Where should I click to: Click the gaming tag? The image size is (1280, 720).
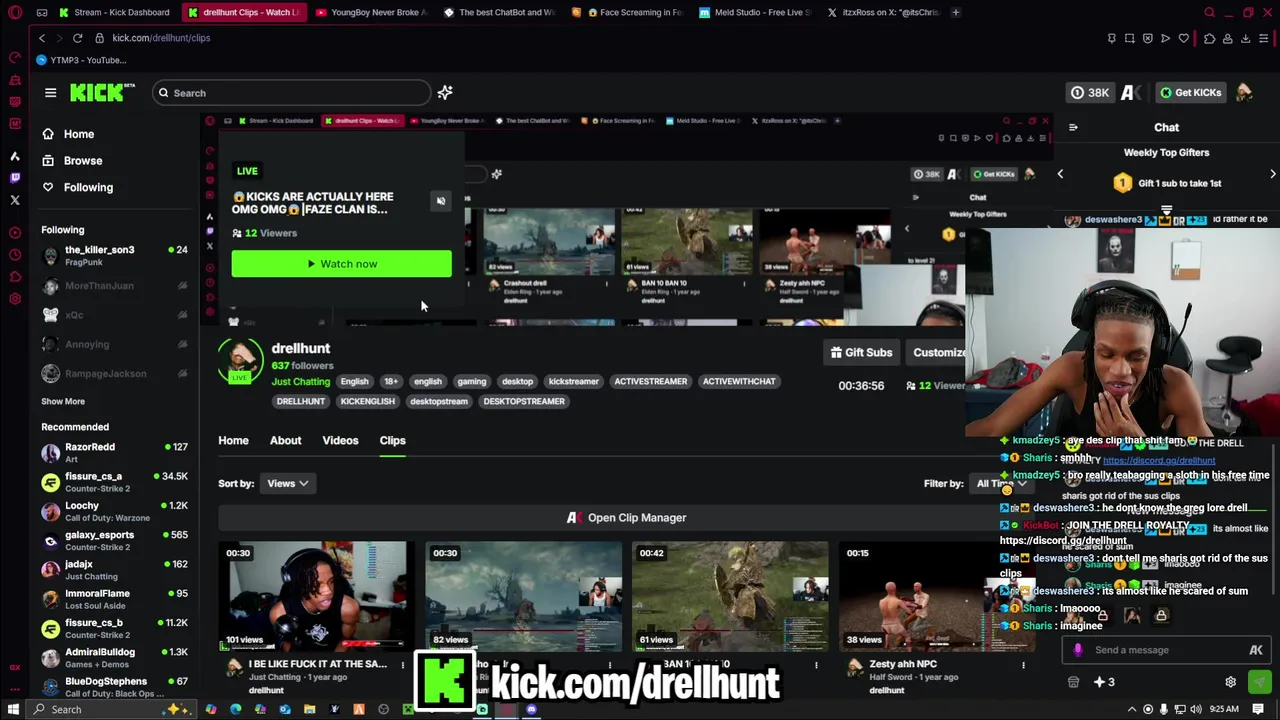pyautogui.click(x=471, y=382)
